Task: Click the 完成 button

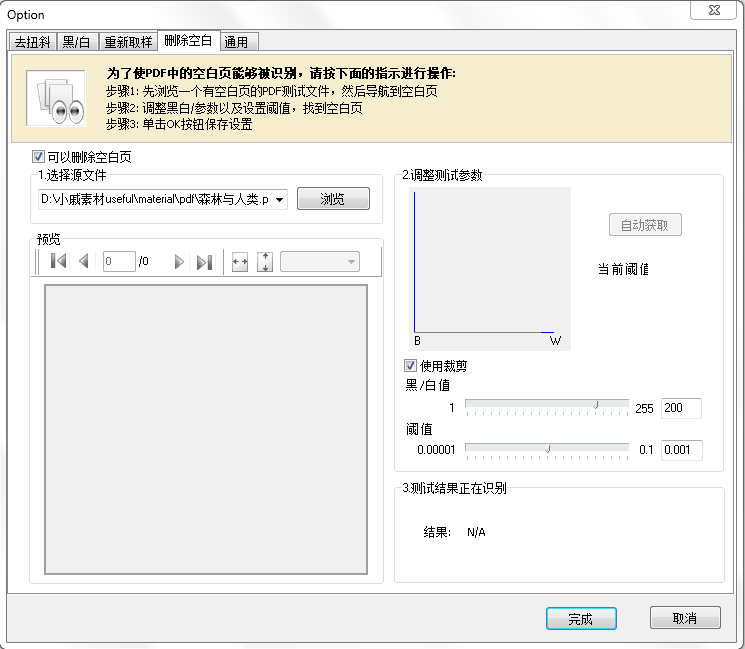Action: (x=581, y=619)
